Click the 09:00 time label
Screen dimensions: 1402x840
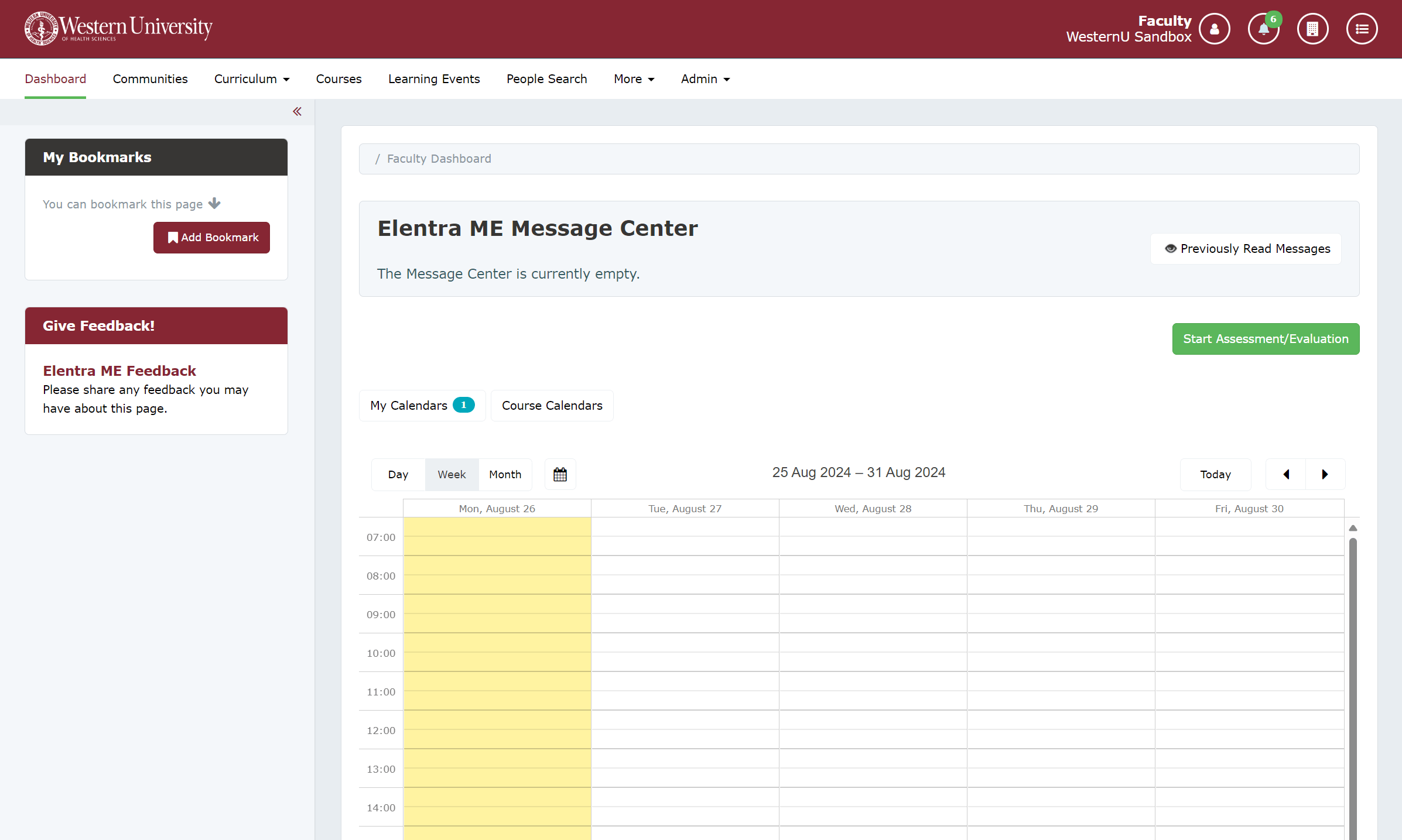381,615
